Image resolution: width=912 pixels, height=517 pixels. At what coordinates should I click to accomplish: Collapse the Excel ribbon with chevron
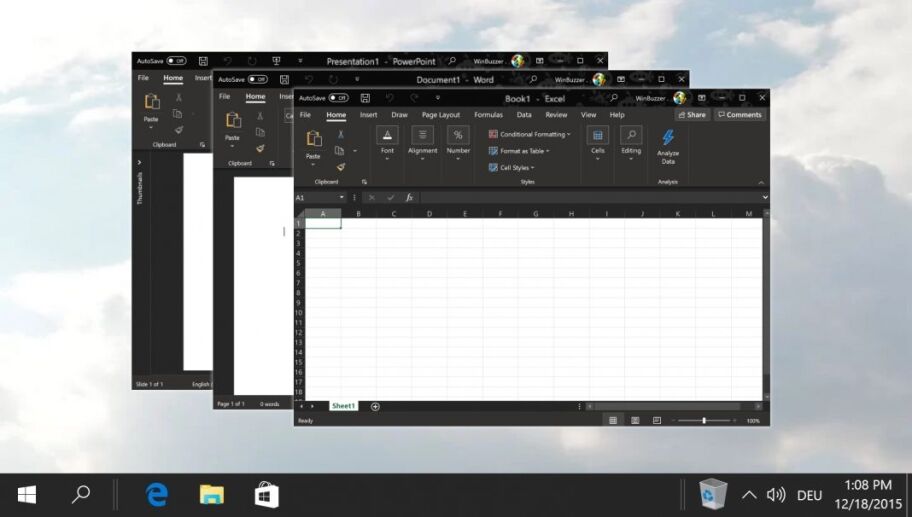click(x=761, y=183)
